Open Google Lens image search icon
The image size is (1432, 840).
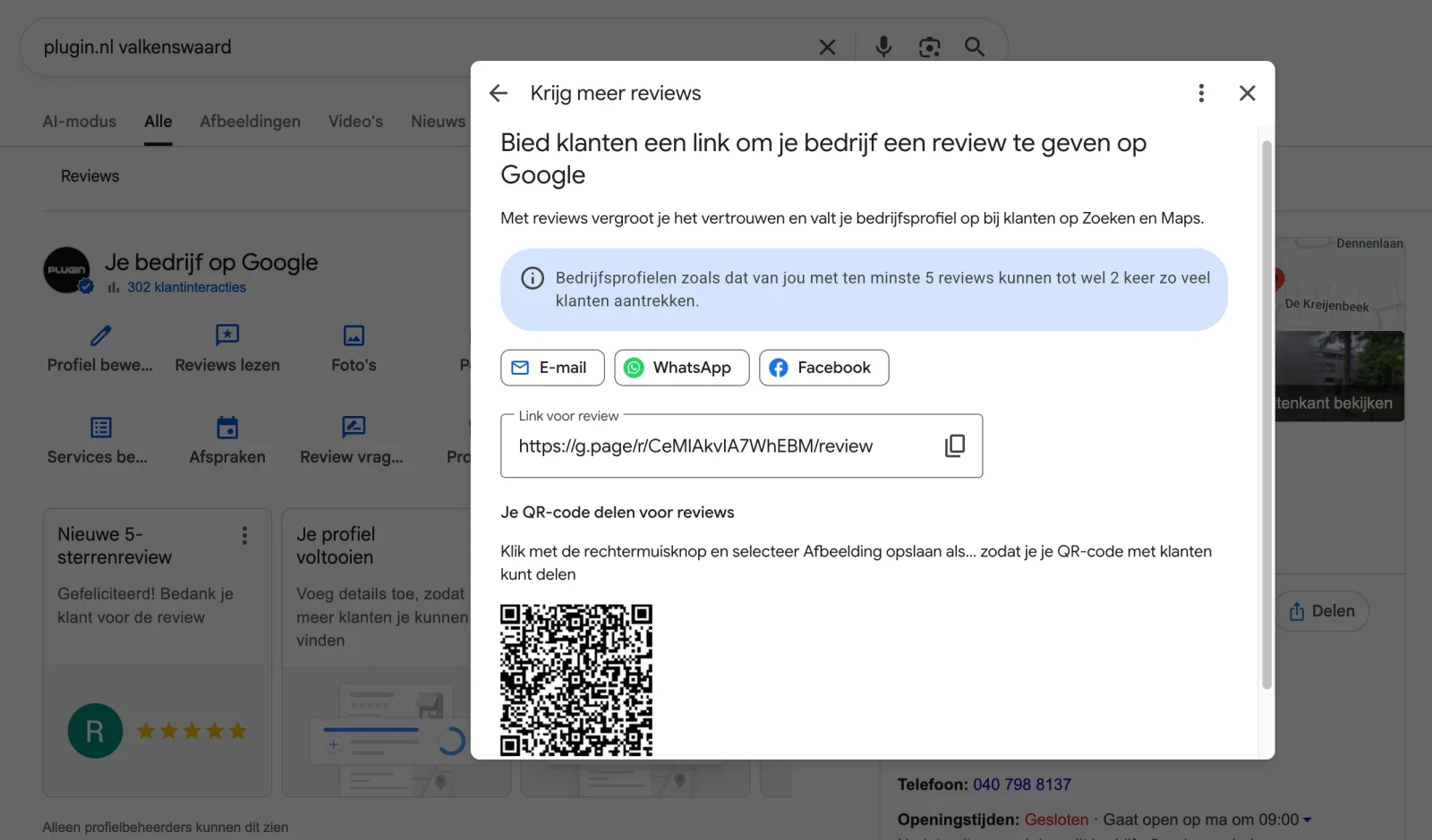pyautogui.click(x=929, y=47)
